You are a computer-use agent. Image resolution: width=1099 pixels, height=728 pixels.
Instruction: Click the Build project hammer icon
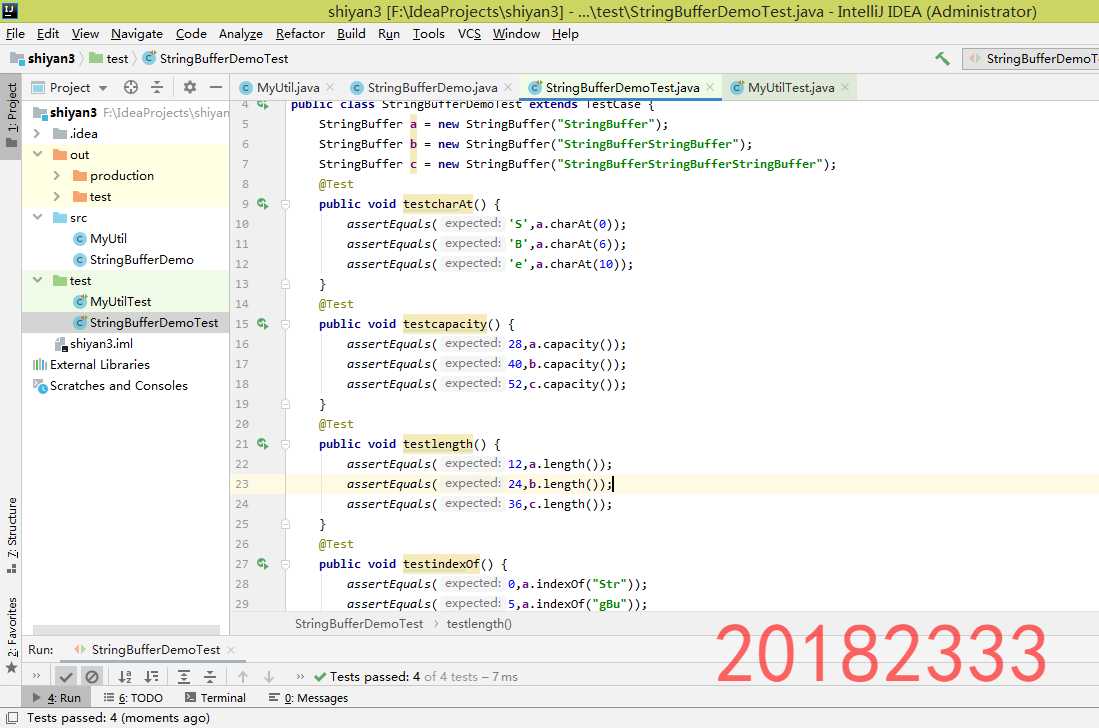click(x=943, y=59)
